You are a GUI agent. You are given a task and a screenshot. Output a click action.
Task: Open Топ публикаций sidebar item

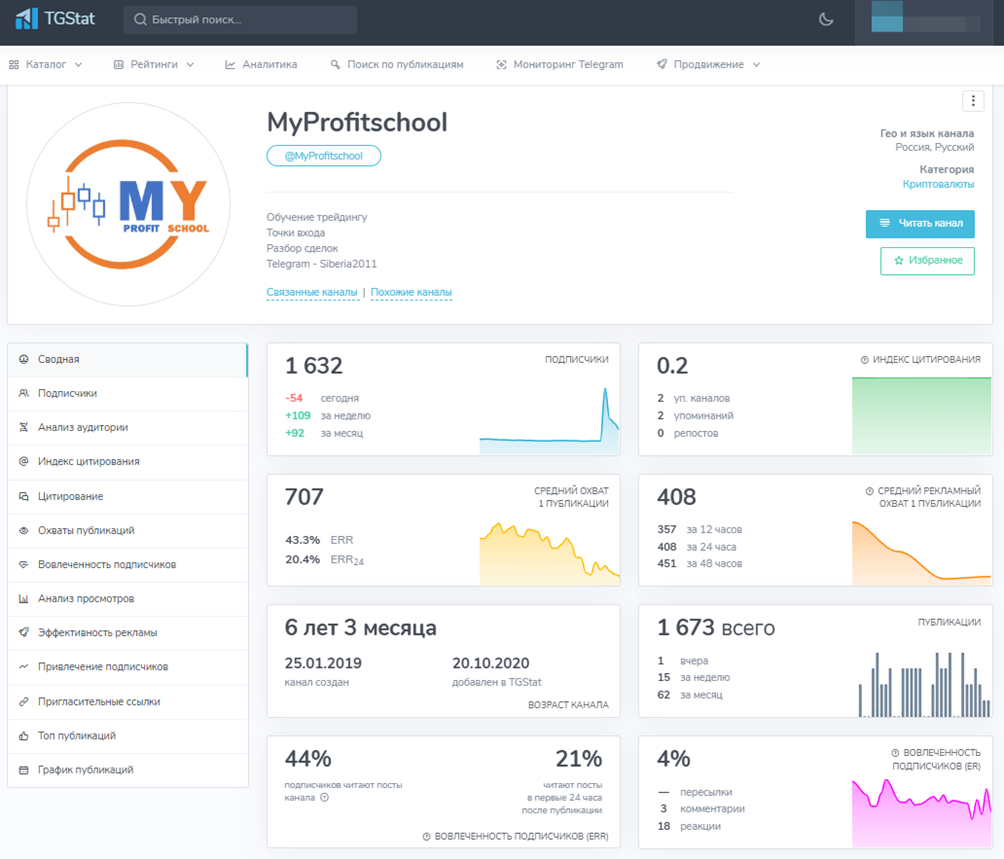pos(127,735)
